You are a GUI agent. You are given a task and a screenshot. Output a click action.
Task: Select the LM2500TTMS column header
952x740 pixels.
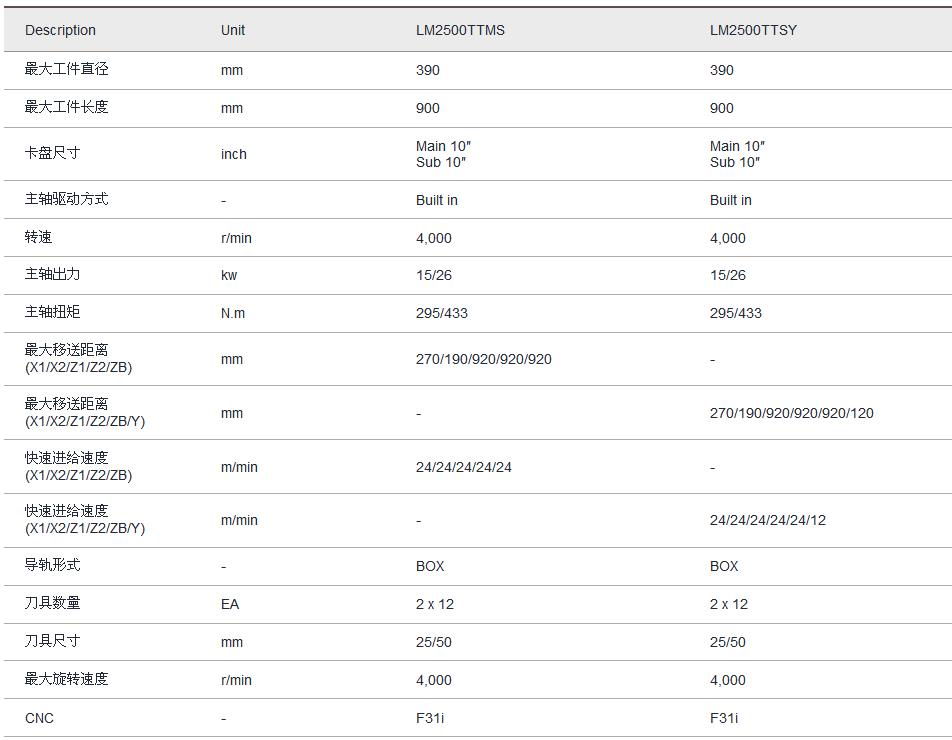tap(460, 30)
